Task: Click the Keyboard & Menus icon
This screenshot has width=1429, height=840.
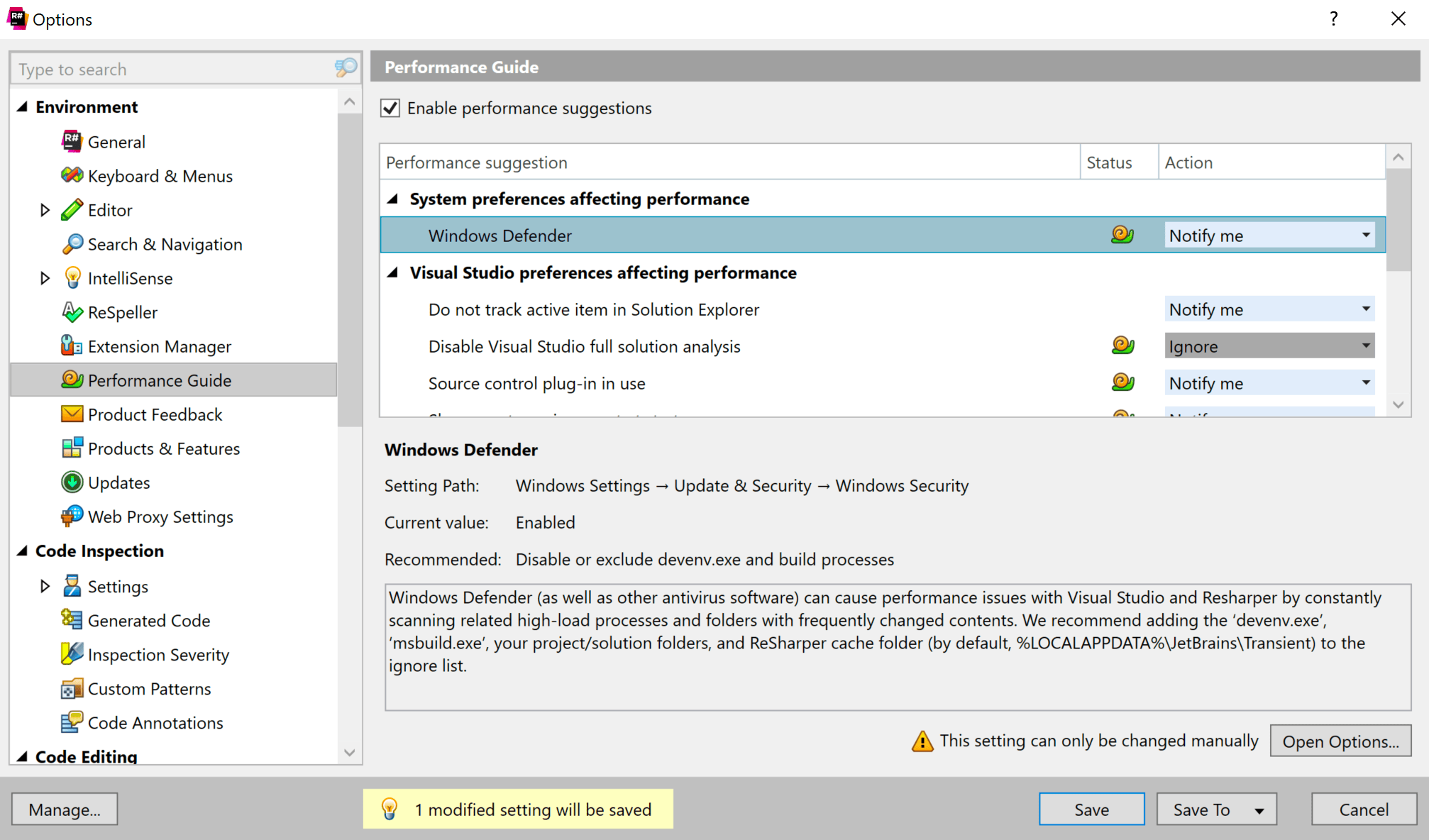Action: [72, 176]
